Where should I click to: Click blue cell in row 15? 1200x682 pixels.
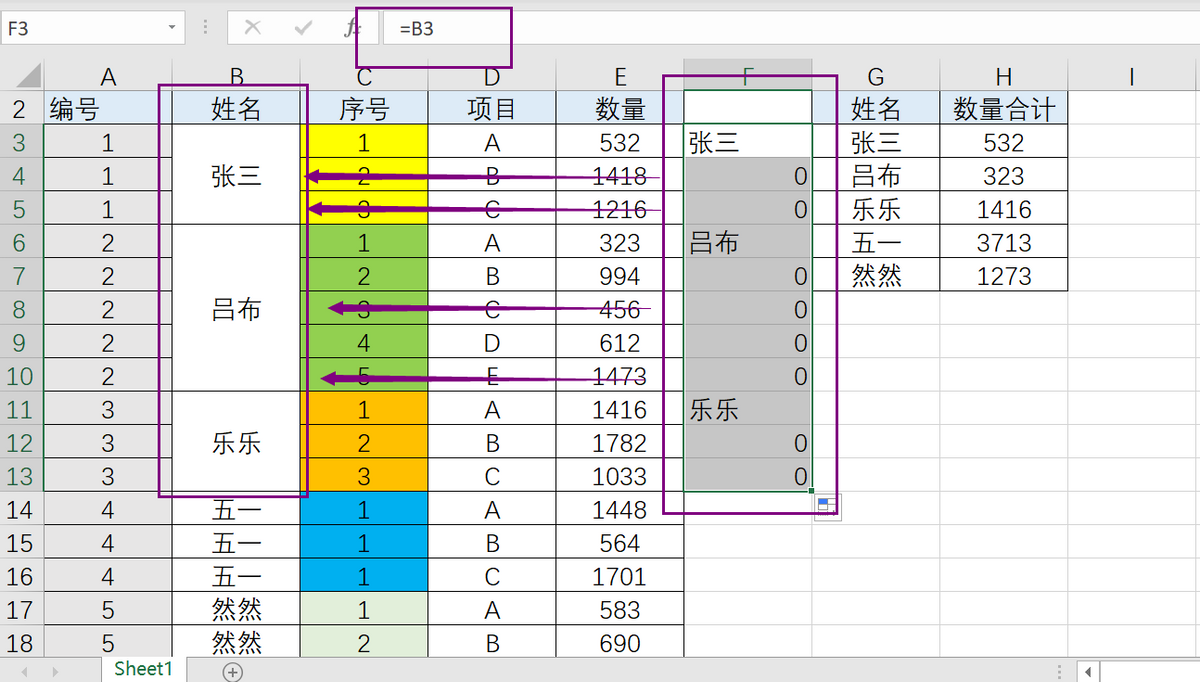pos(364,542)
